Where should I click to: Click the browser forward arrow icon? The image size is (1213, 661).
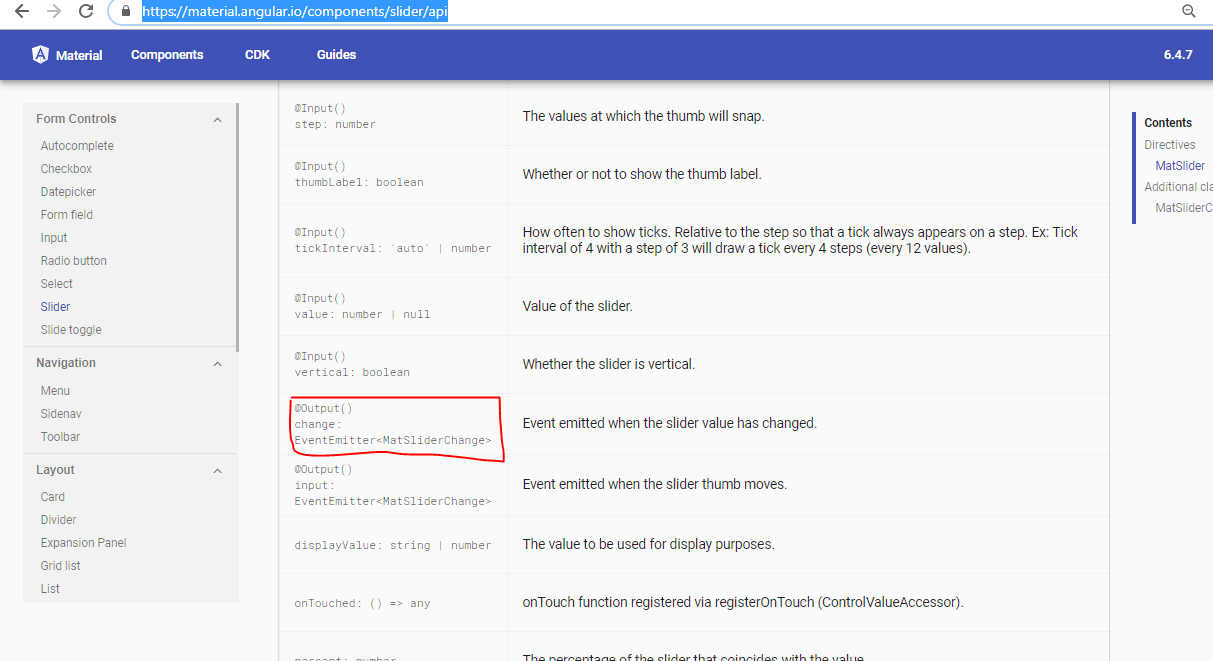click(52, 11)
